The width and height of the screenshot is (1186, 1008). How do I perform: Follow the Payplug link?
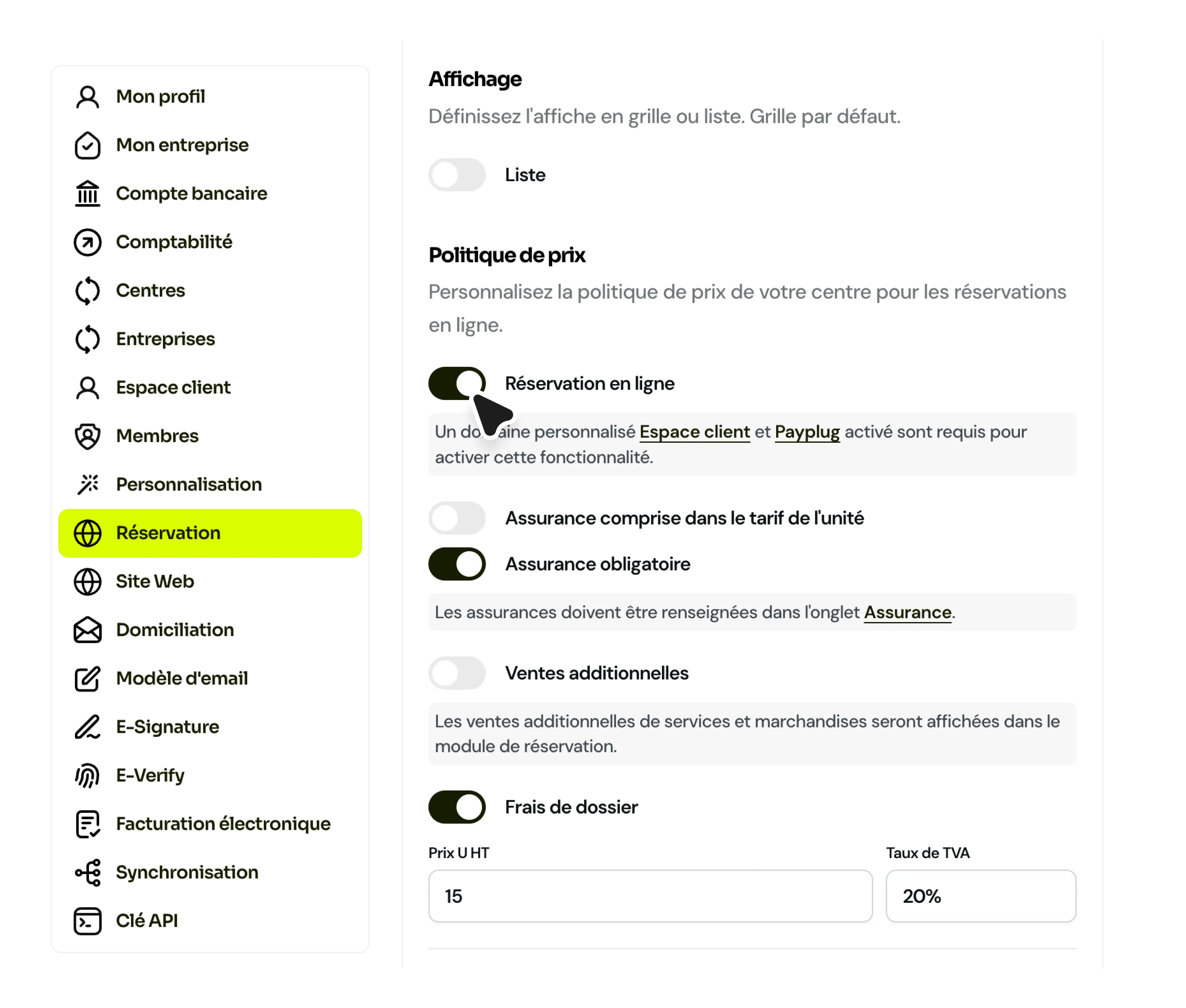(x=807, y=432)
